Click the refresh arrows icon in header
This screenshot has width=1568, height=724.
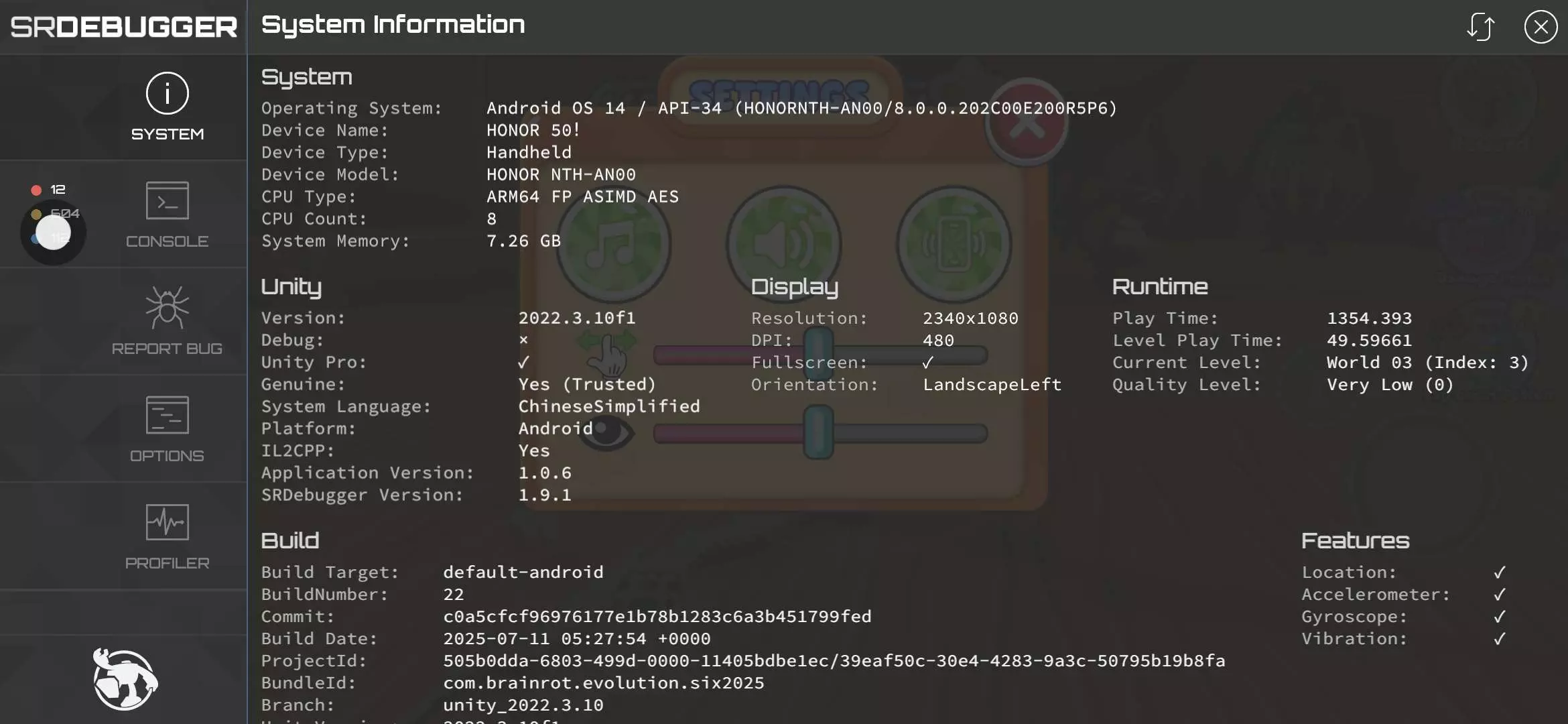[1480, 27]
